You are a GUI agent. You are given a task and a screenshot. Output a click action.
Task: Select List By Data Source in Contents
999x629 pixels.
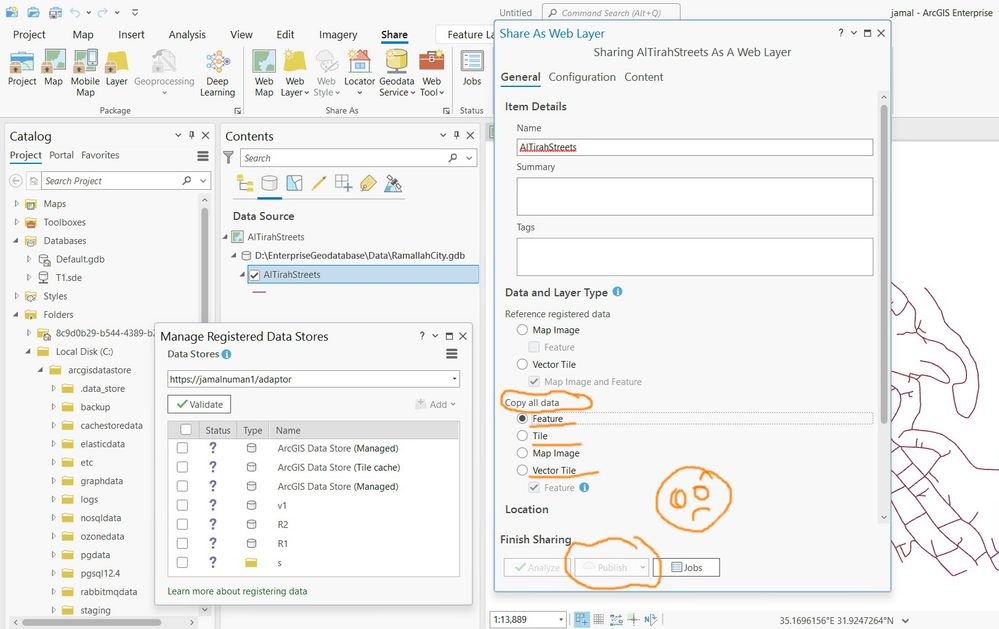(x=270, y=184)
